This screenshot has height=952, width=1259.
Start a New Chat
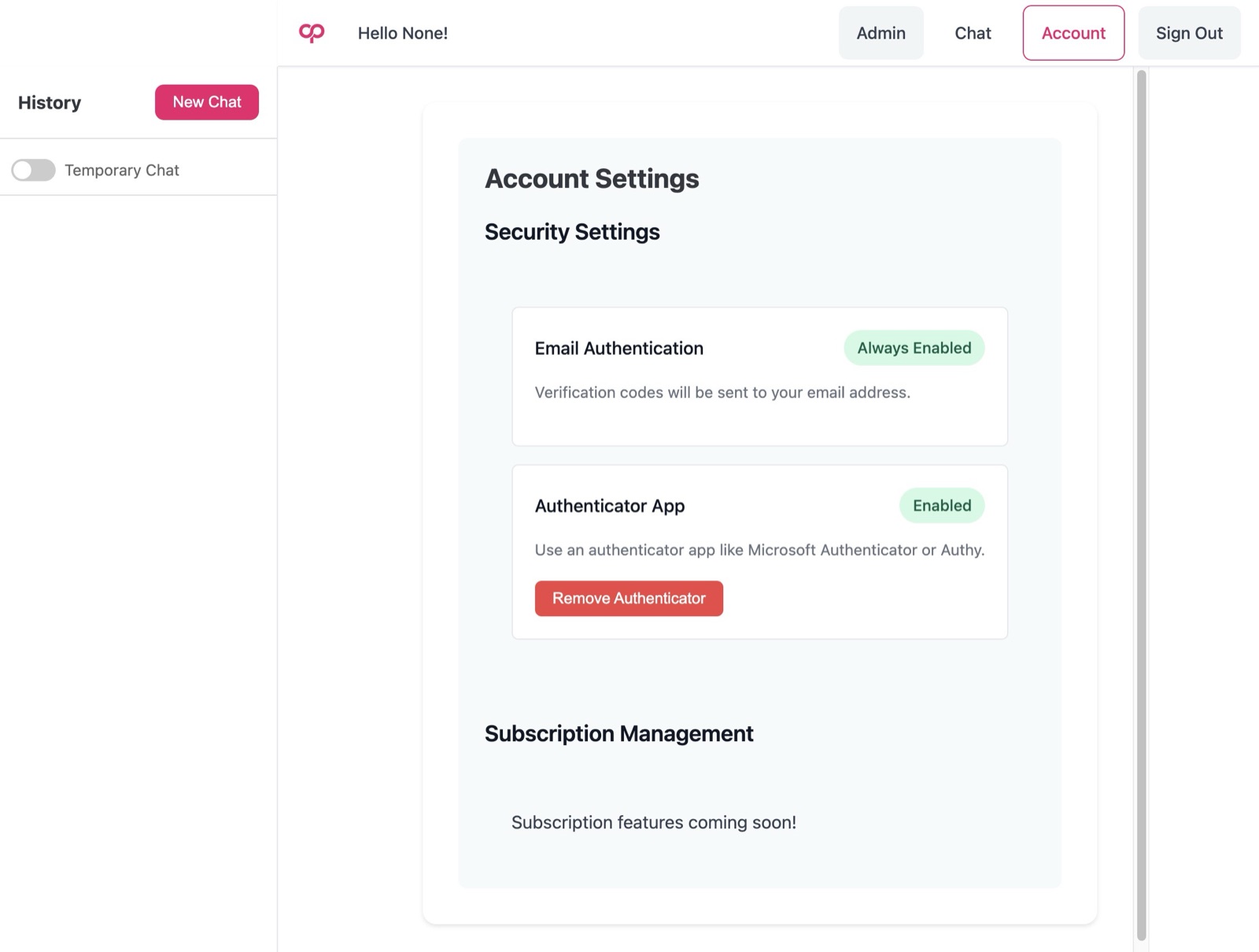coord(207,102)
